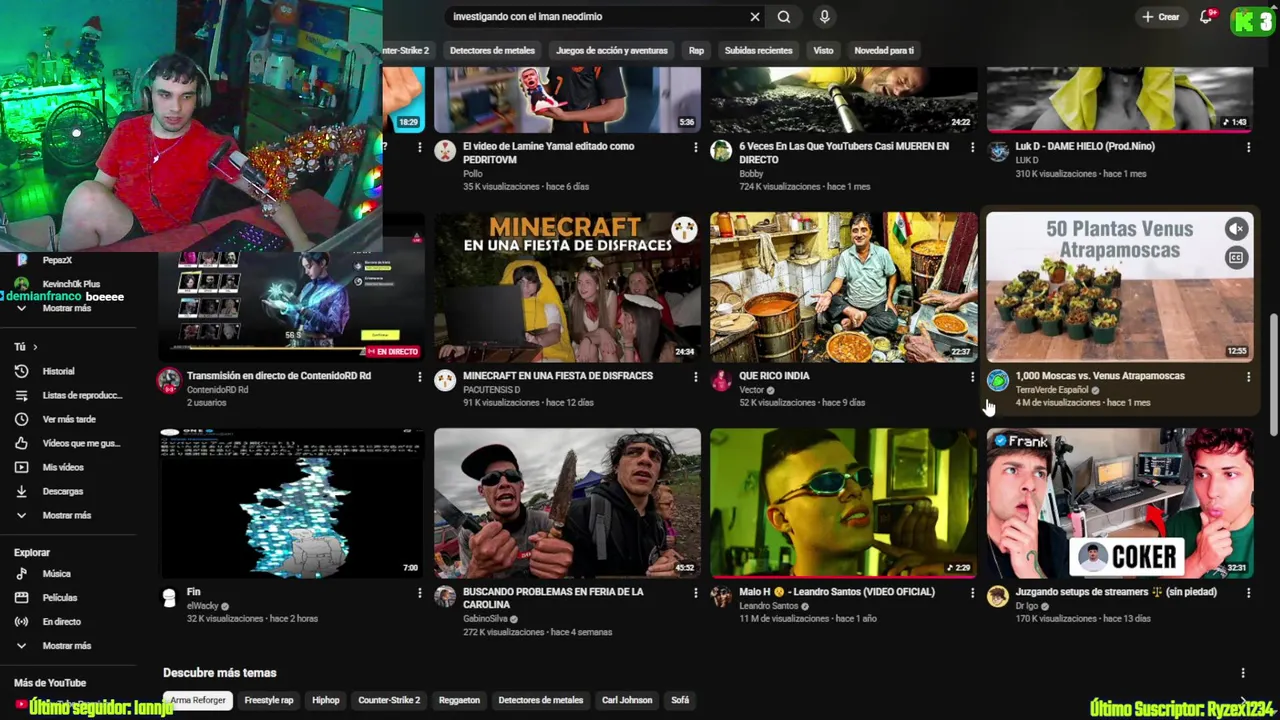Open Minecraft en una fiesta thumbnail
1280x720 pixels.
coord(567,287)
